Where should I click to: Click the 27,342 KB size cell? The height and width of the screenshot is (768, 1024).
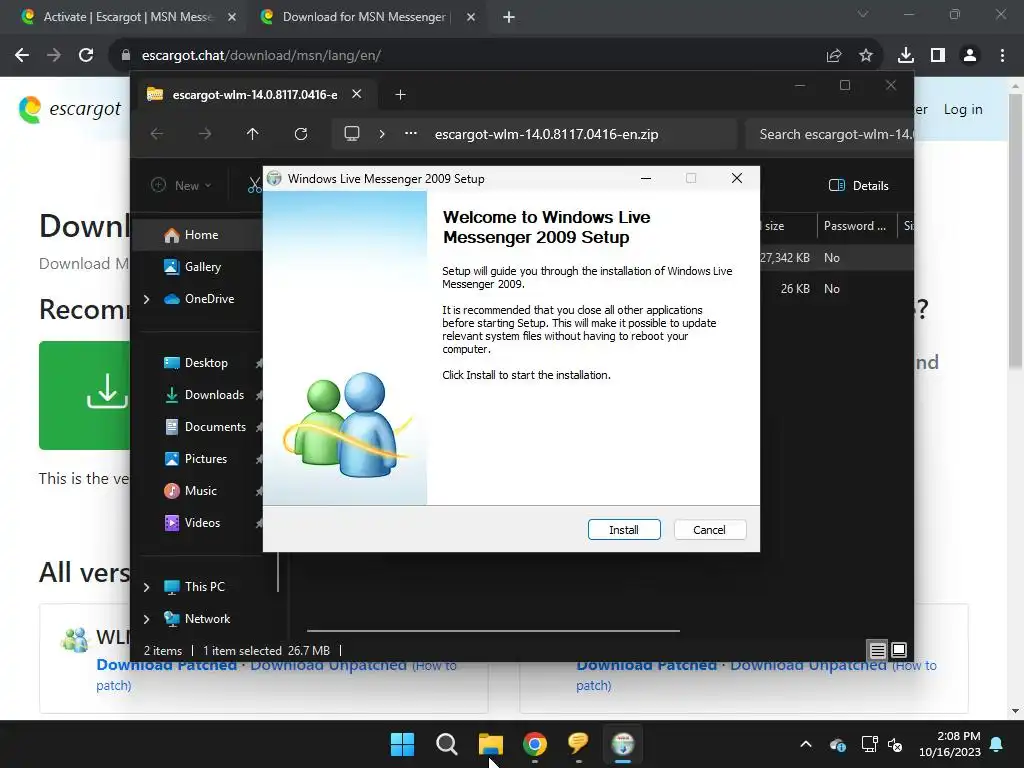(784, 258)
